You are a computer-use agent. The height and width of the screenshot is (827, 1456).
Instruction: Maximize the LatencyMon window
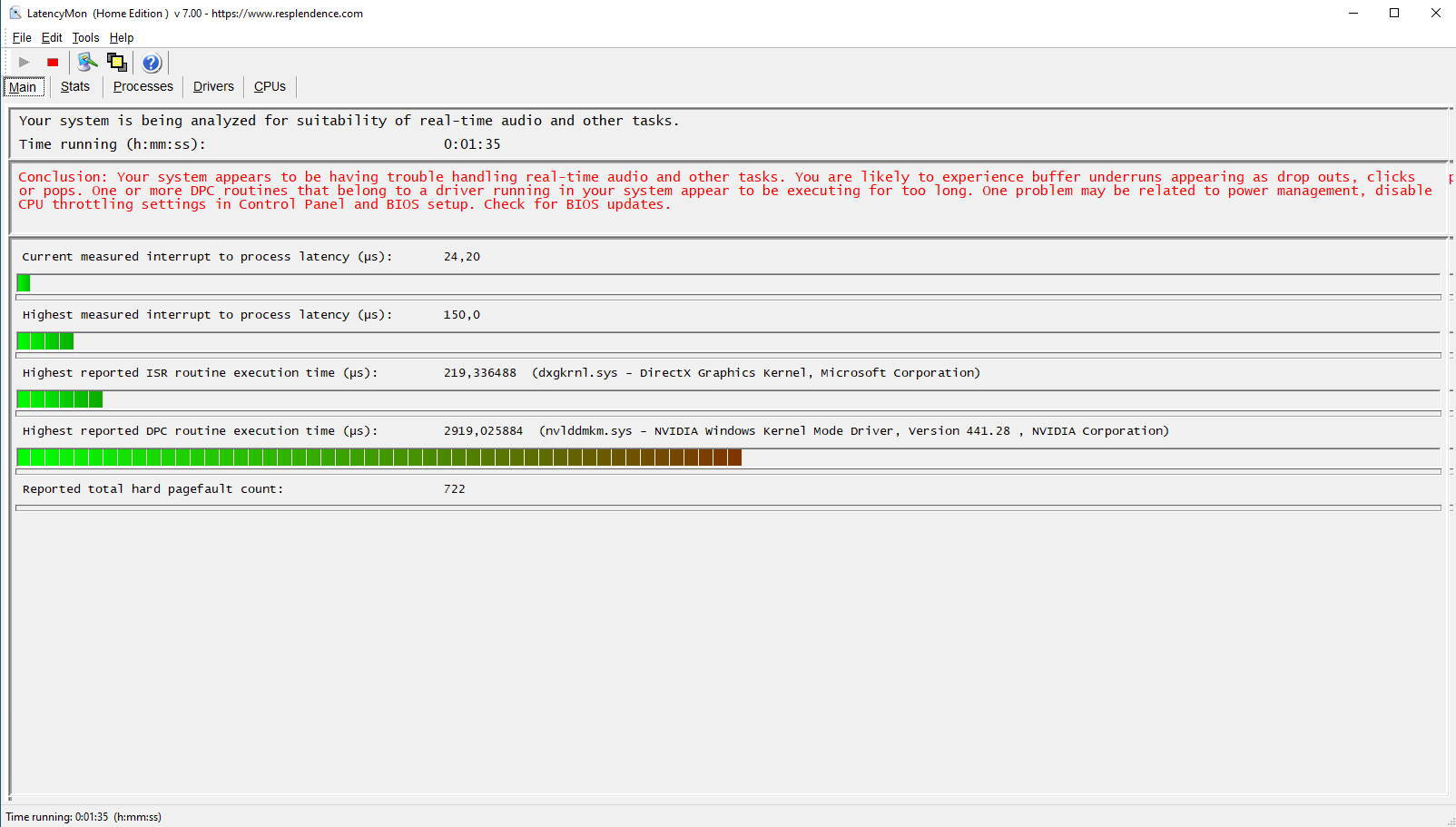pos(1394,13)
